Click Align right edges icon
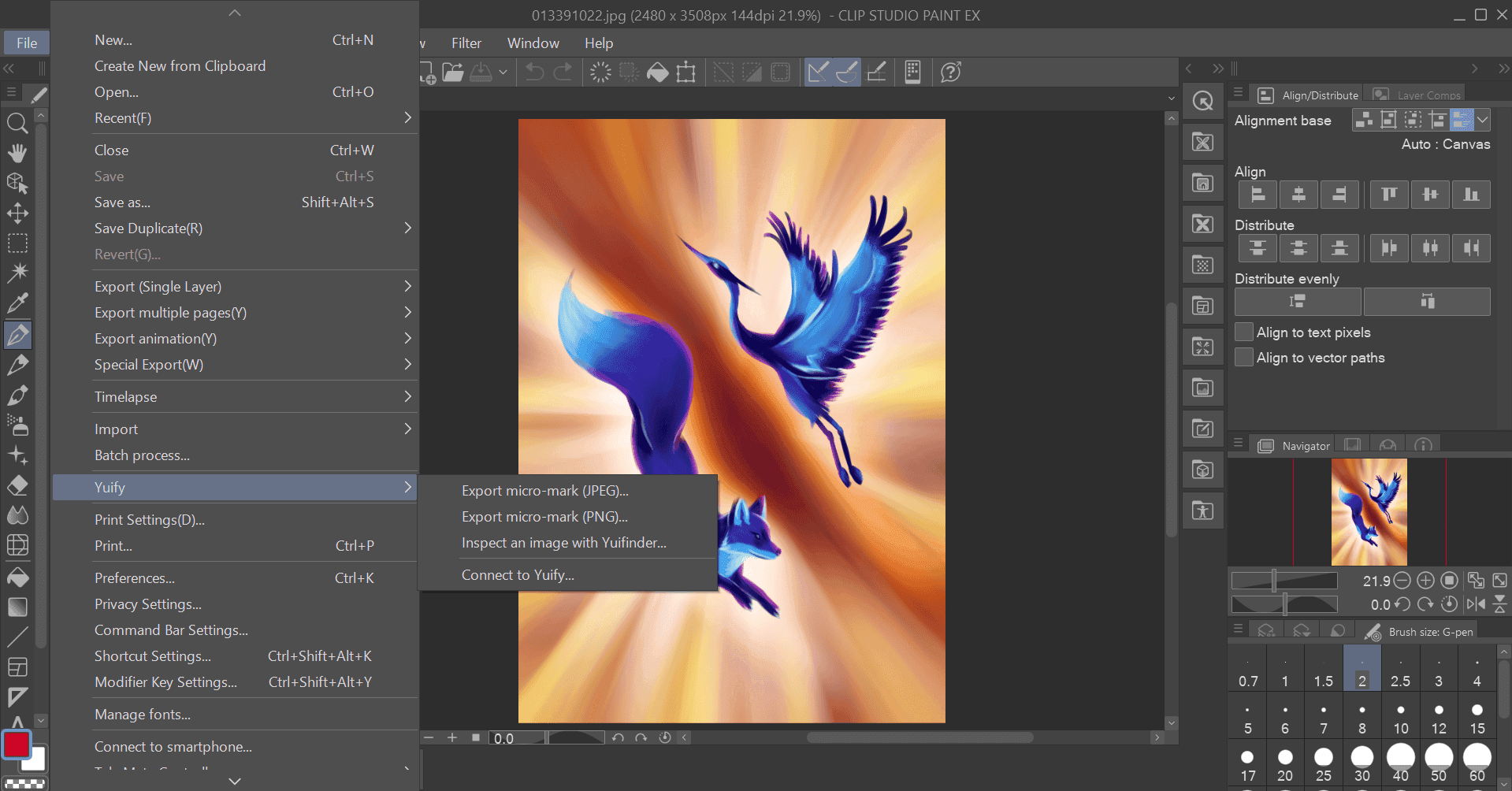This screenshot has width=1512, height=791. pos(1339,195)
